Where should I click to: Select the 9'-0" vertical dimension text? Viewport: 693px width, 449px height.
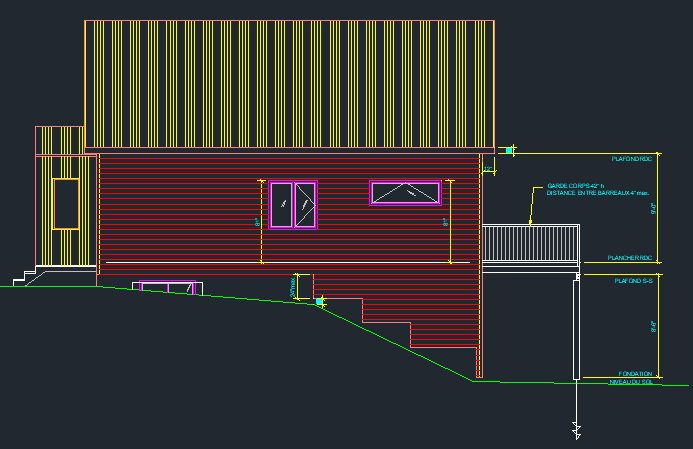(x=653, y=210)
